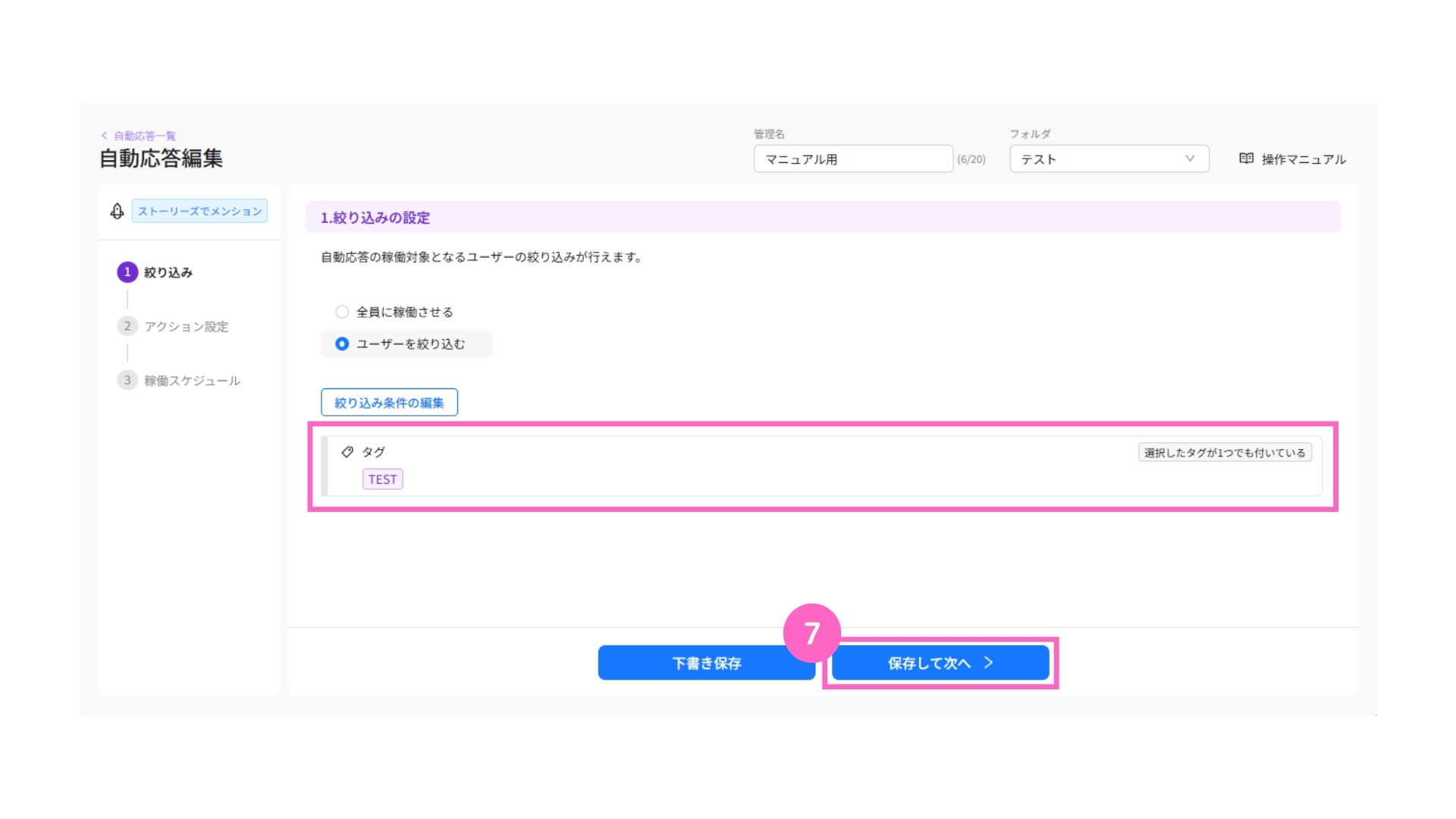This screenshot has width=1456, height=819.
Task: Go back to 自動応答一覧 link
Action: click(139, 136)
